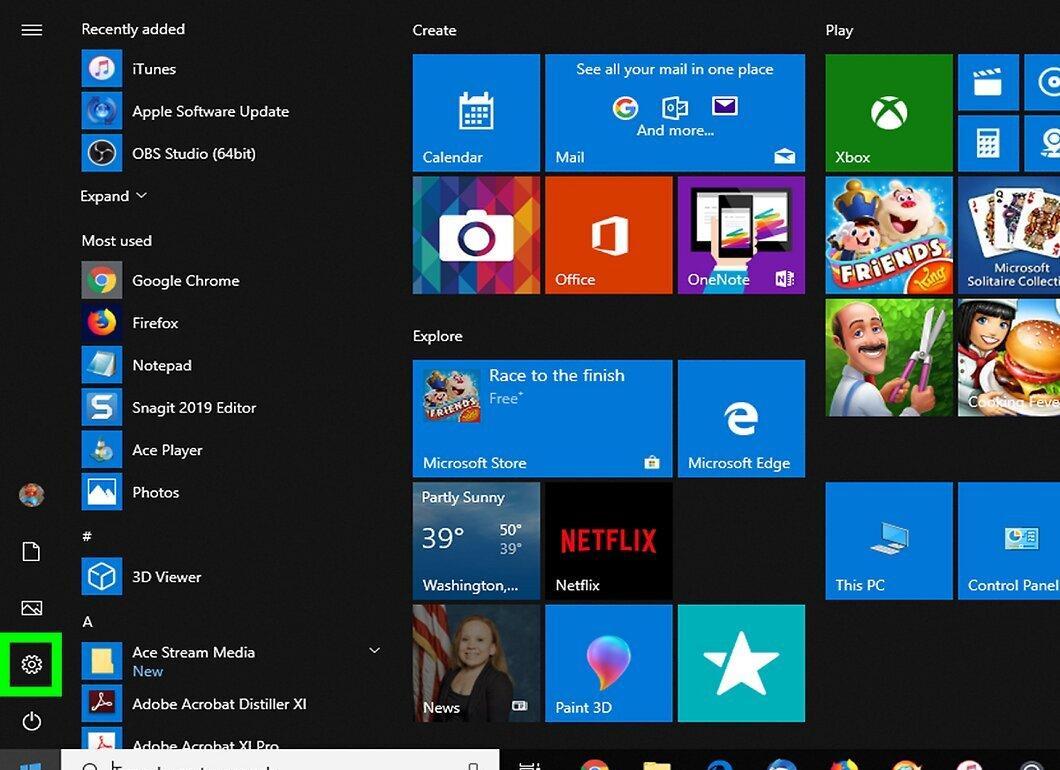
Task: Click the user account avatar
Action: (31, 495)
